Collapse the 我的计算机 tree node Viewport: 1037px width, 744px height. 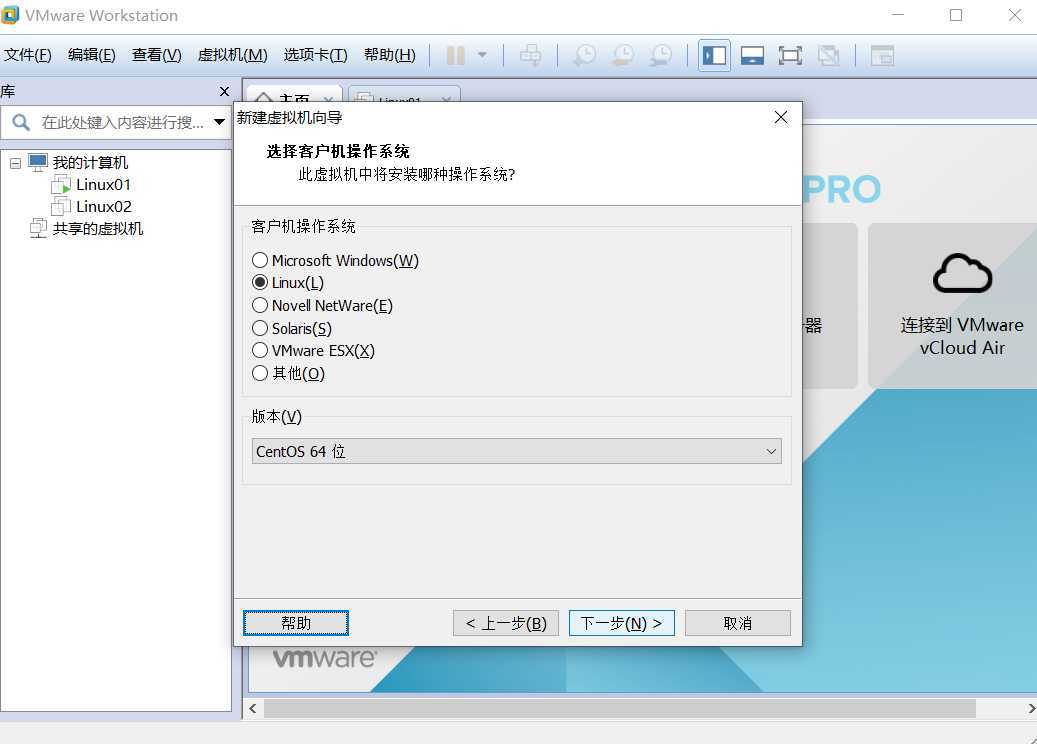15,163
